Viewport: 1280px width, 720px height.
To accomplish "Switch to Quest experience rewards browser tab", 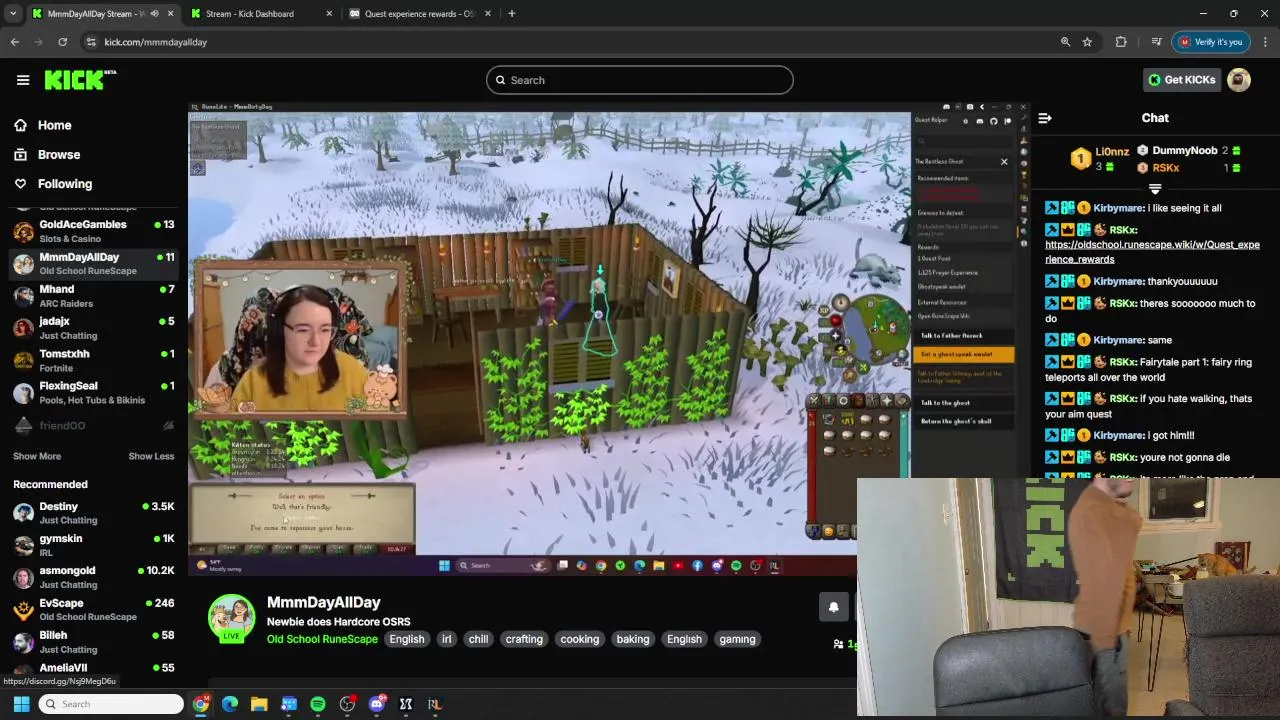I will (x=419, y=14).
